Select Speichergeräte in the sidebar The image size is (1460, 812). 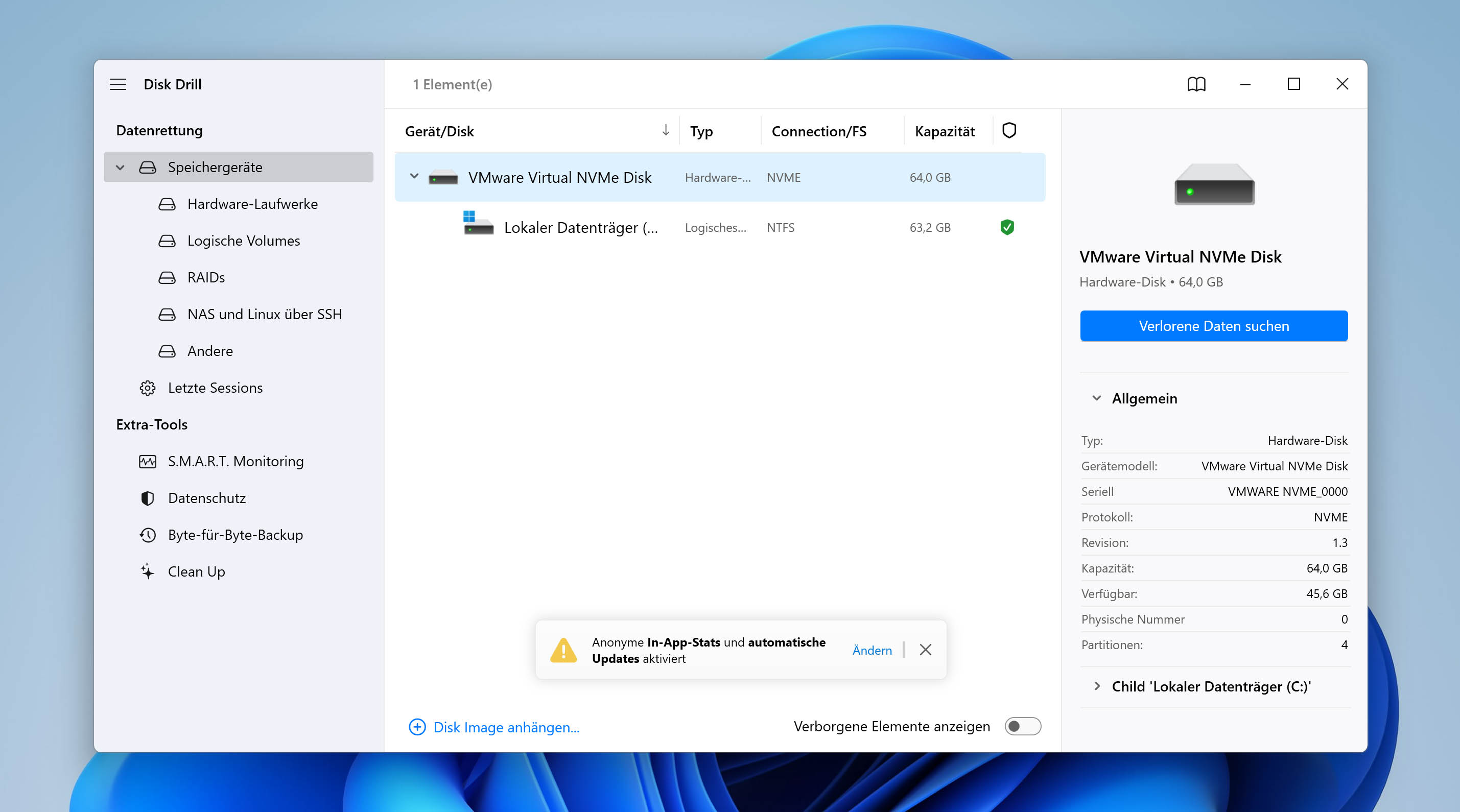(238, 167)
